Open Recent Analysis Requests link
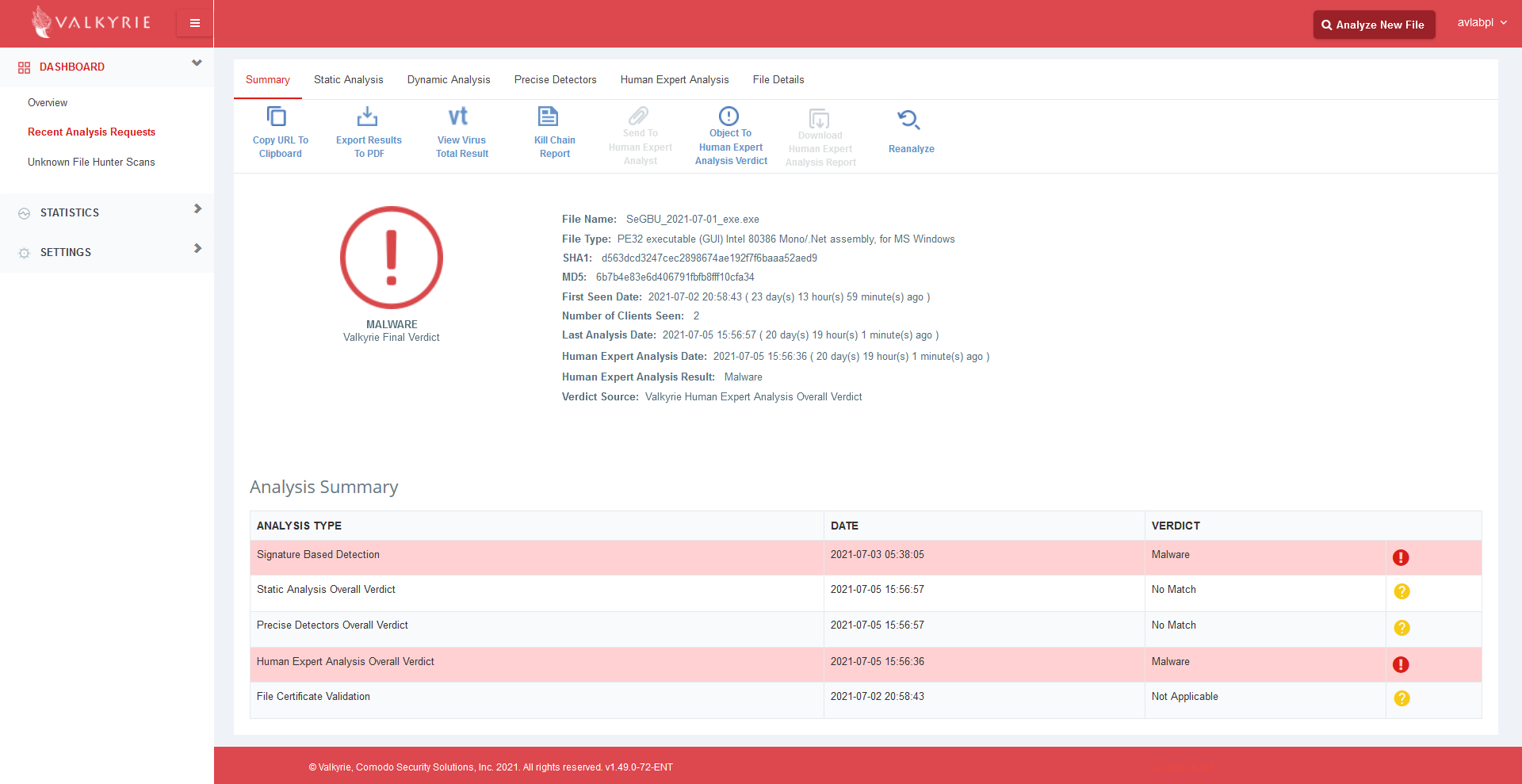 [91, 132]
